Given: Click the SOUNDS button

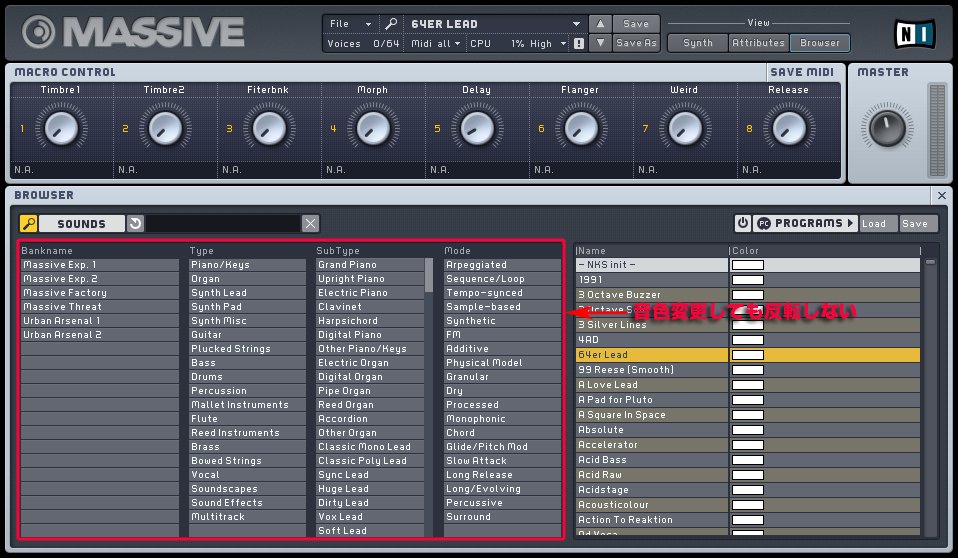Looking at the screenshot, I should point(81,224).
